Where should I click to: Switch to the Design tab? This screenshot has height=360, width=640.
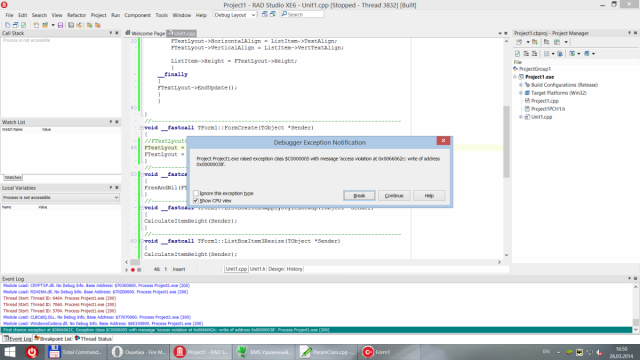coord(276,269)
